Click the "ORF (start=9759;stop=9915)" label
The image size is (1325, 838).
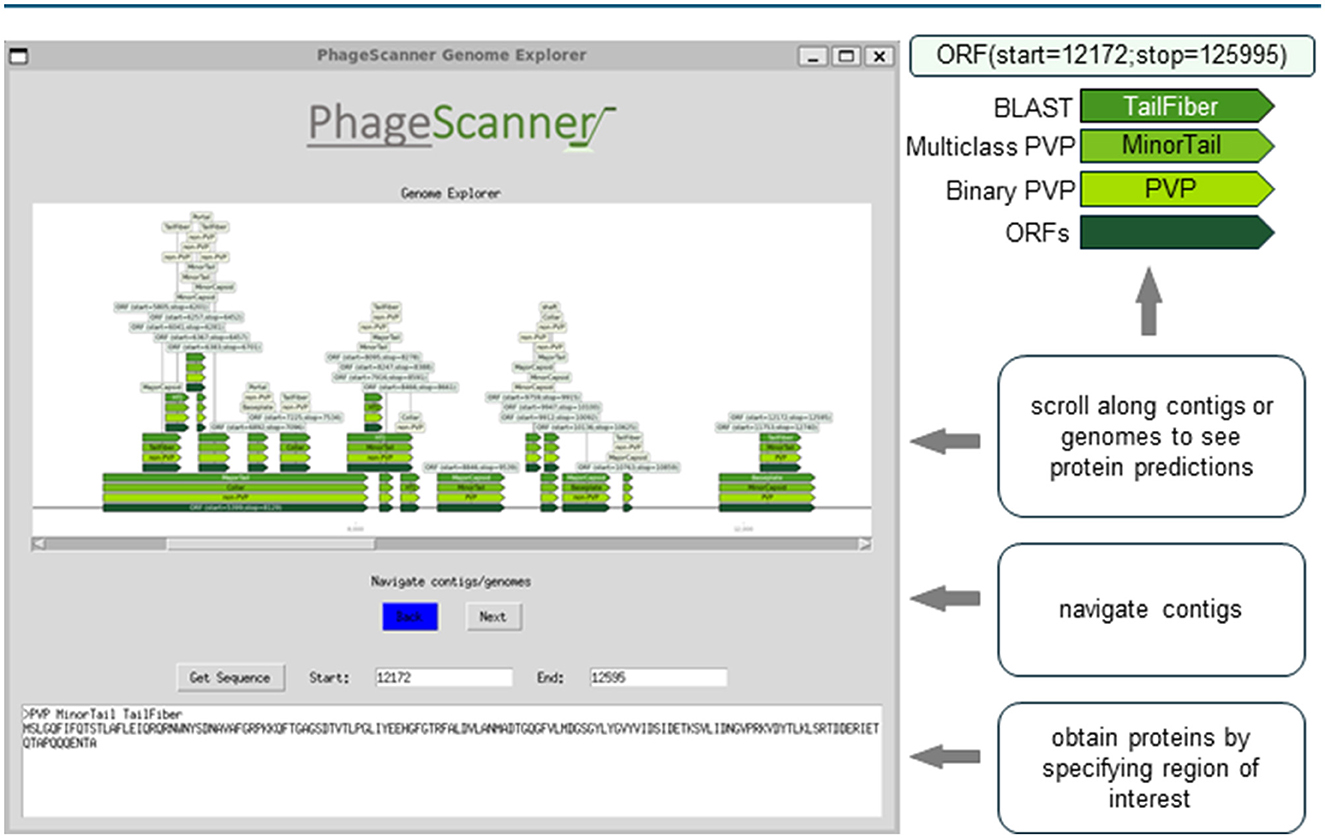click(x=534, y=397)
